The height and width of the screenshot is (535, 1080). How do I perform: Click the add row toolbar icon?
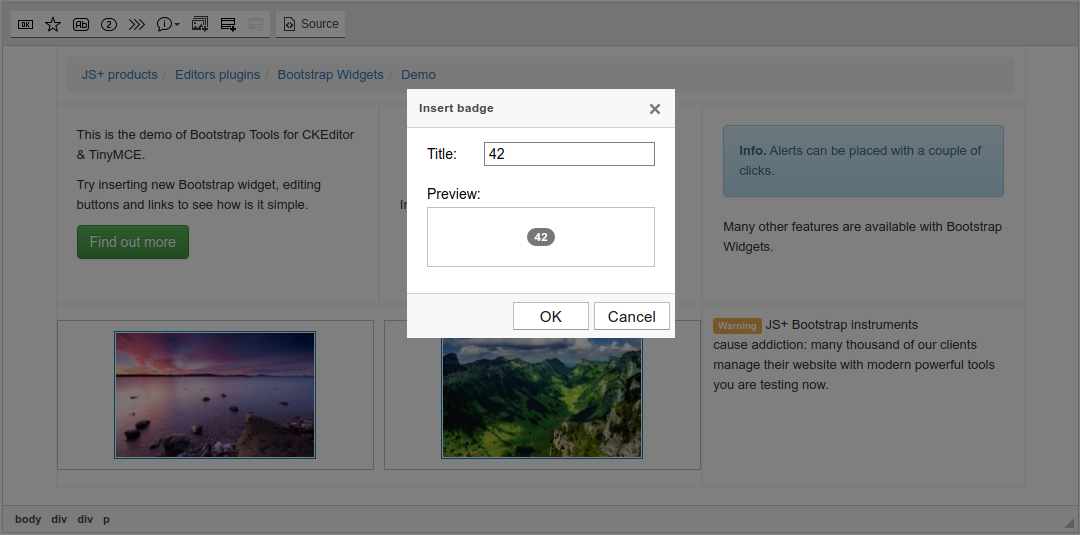(x=228, y=24)
